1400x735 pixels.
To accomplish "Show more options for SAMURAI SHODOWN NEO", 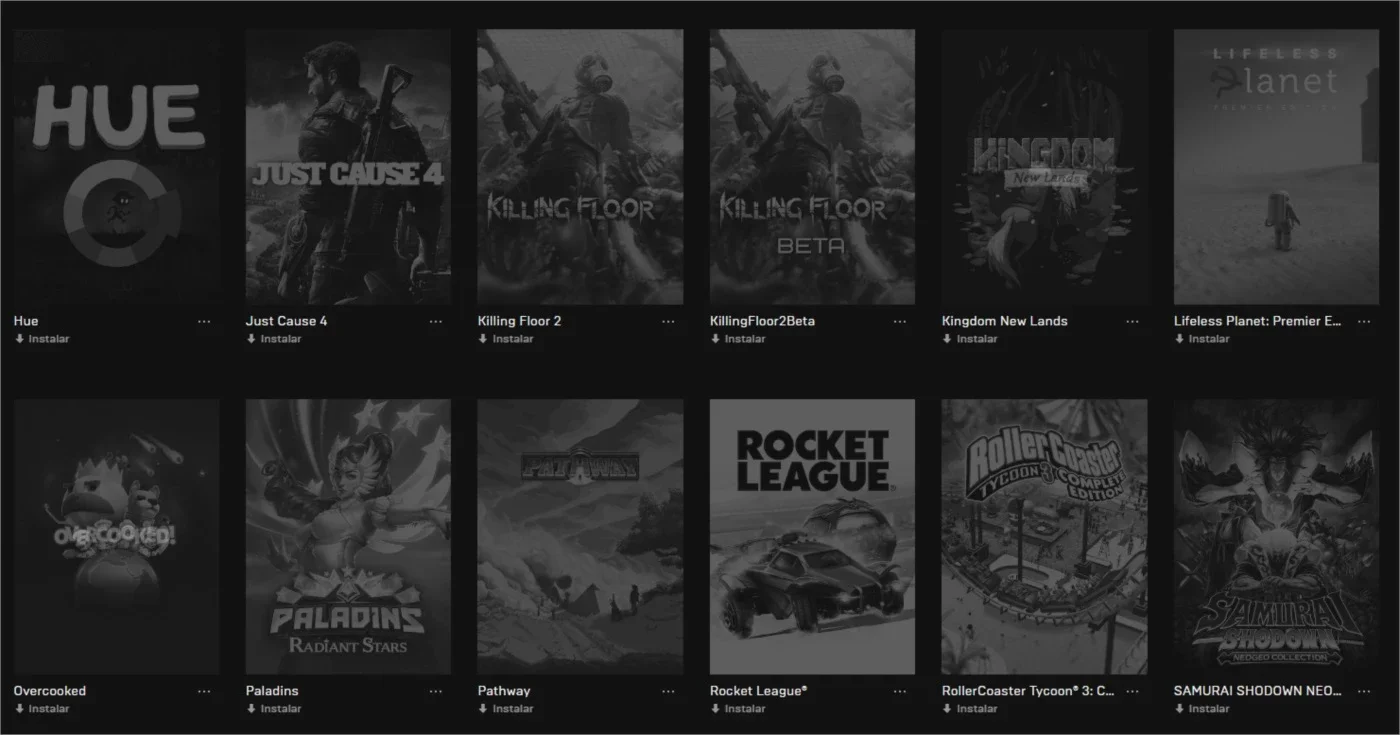I will [x=1364, y=691].
